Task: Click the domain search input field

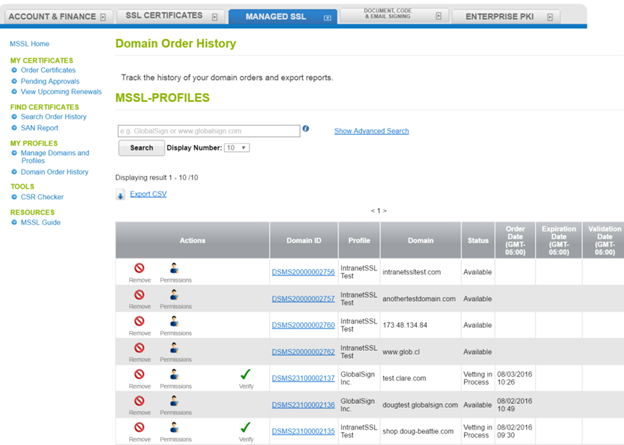Action: click(208, 131)
